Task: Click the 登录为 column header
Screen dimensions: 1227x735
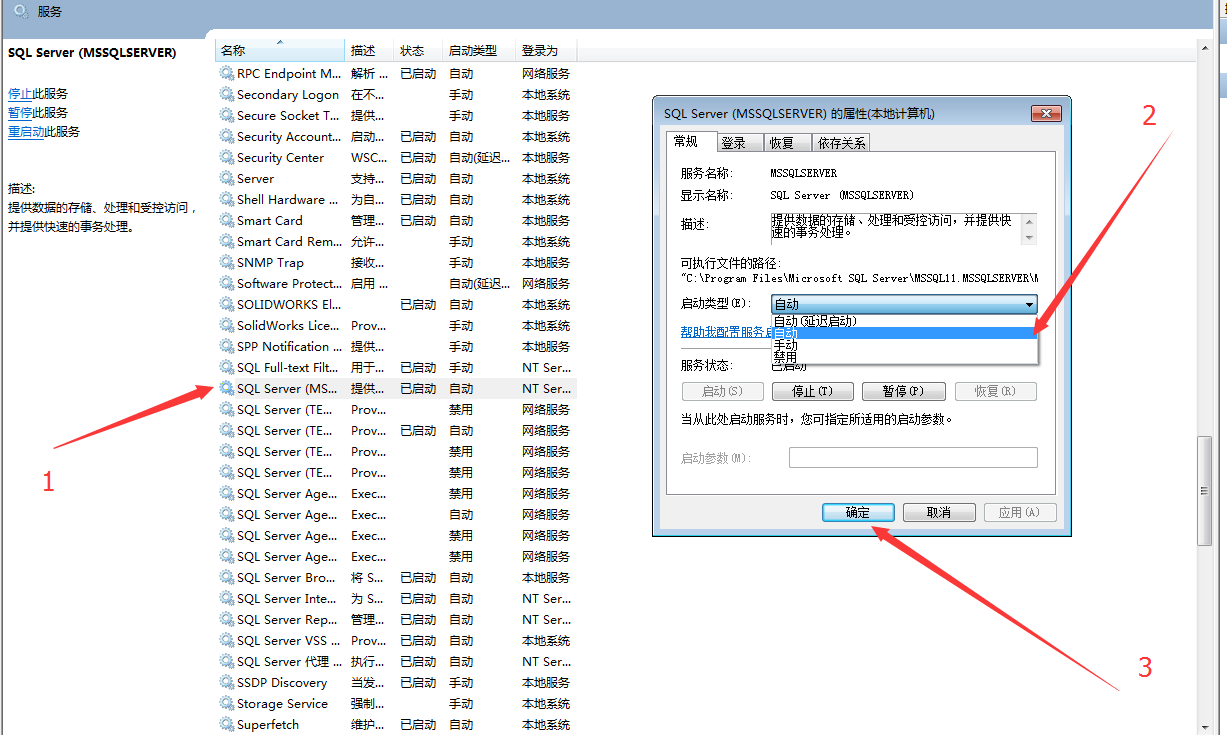Action: pyautogui.click(x=547, y=50)
